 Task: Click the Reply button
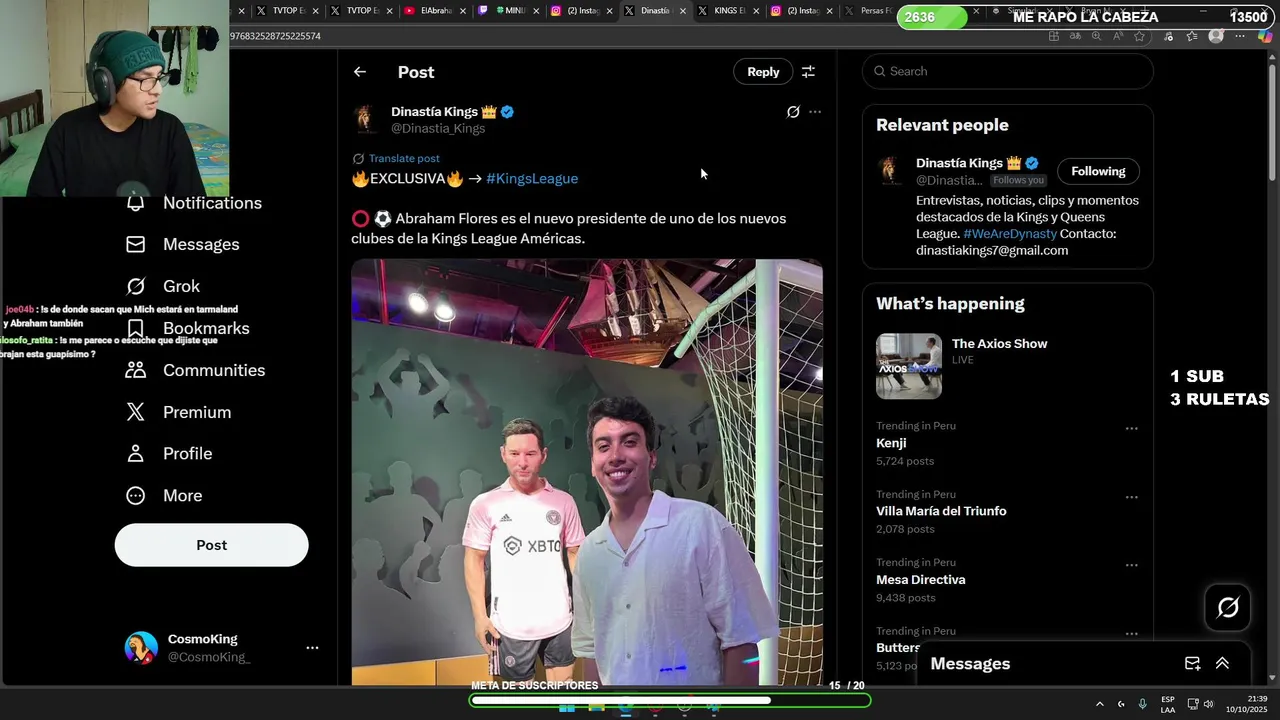763,72
